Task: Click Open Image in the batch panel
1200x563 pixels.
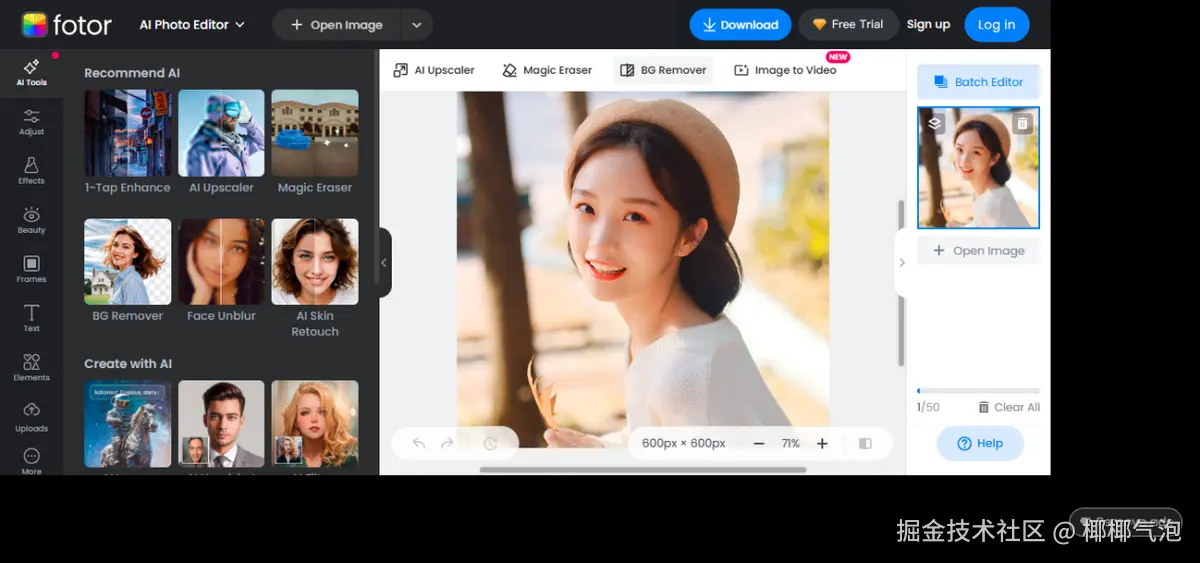Action: point(978,250)
